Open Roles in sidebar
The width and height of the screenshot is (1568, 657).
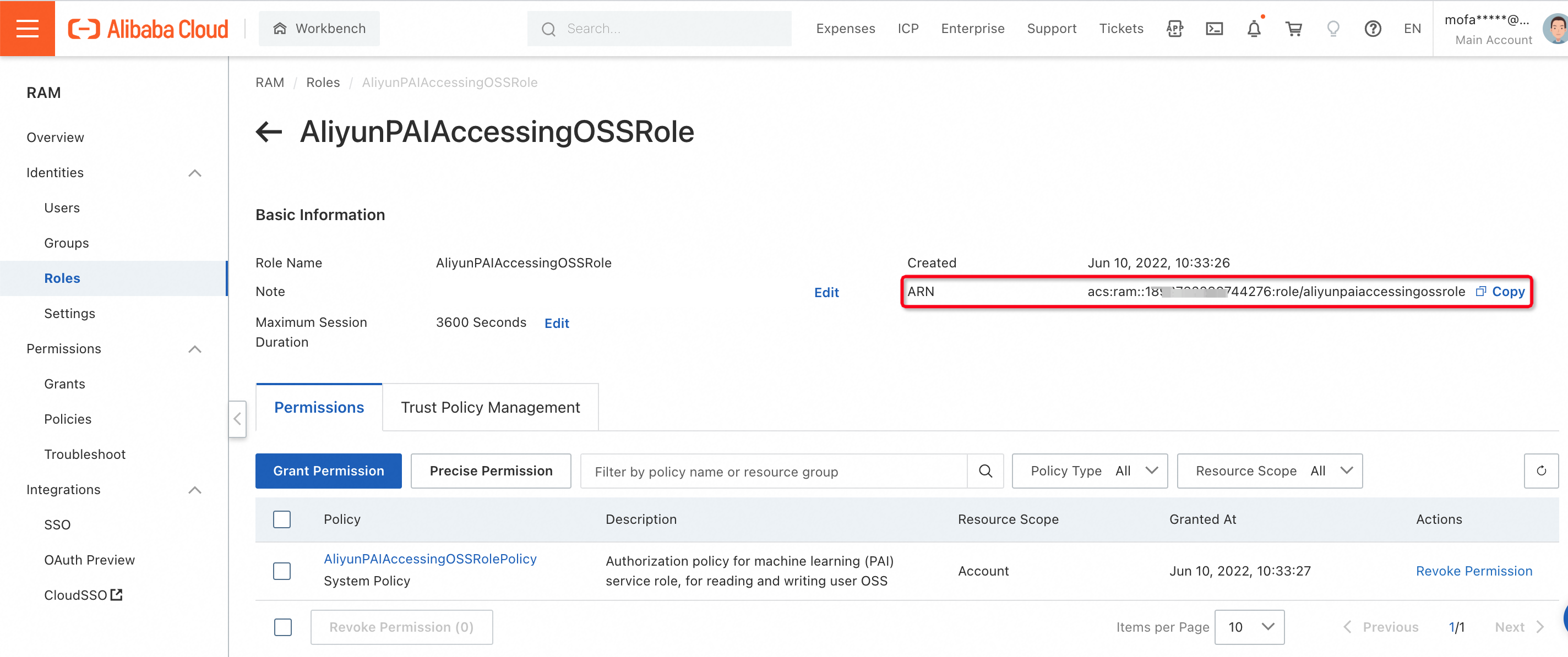coord(62,278)
